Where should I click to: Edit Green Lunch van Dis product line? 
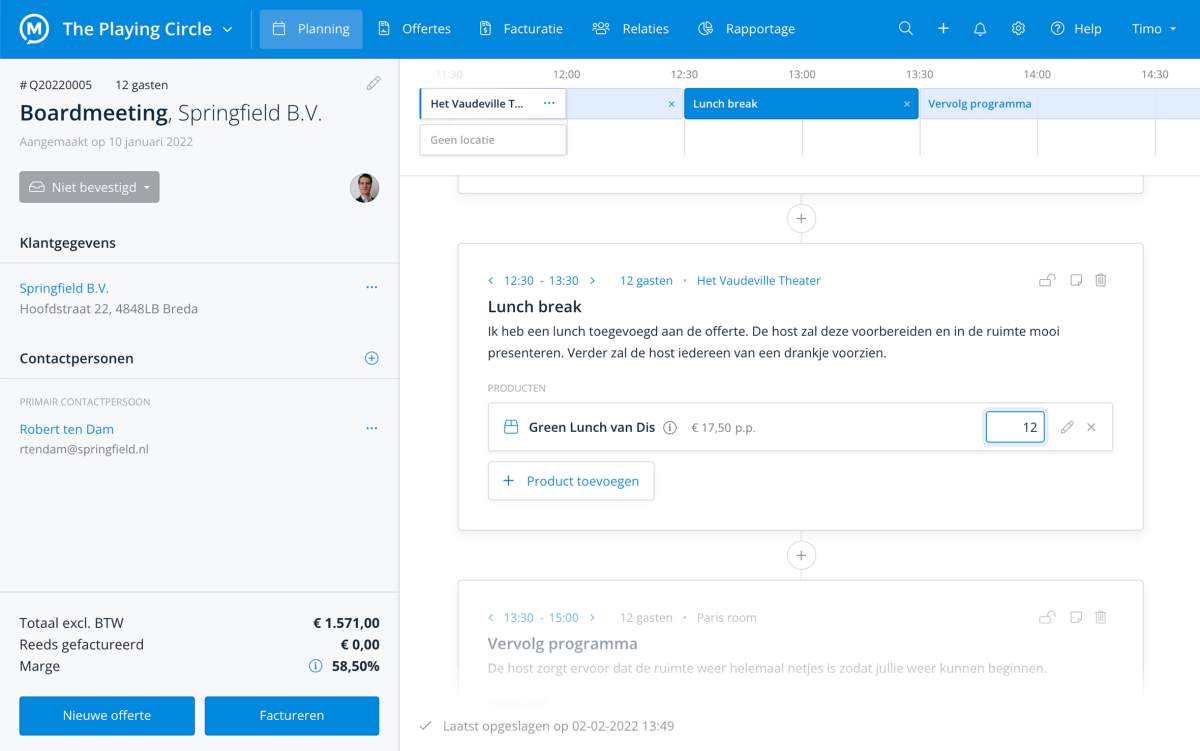click(x=1066, y=428)
